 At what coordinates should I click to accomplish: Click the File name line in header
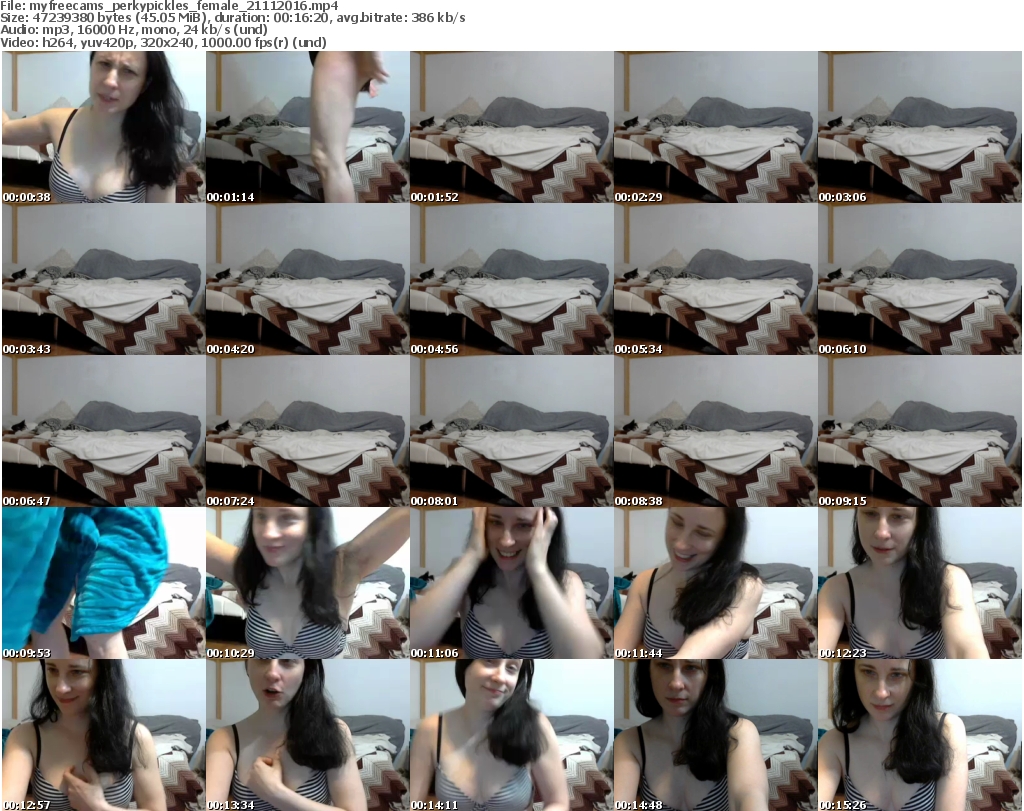coord(169,6)
